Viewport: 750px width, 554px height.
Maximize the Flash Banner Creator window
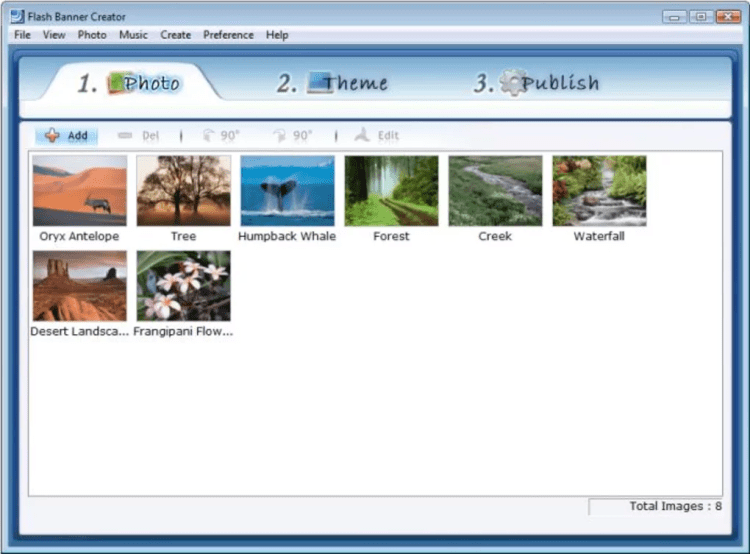(x=701, y=17)
